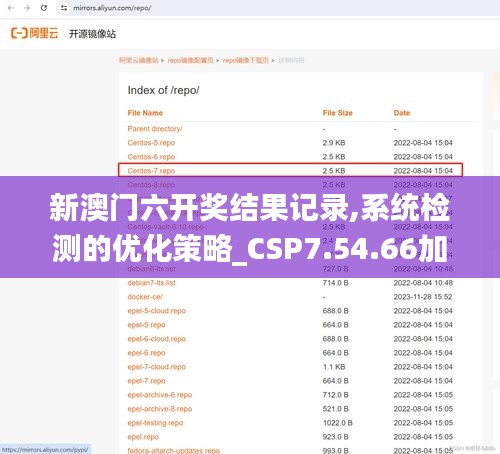Go to 阿里云镜像站 breadcrumb
Viewport: 500px width, 454px height.
(139, 60)
